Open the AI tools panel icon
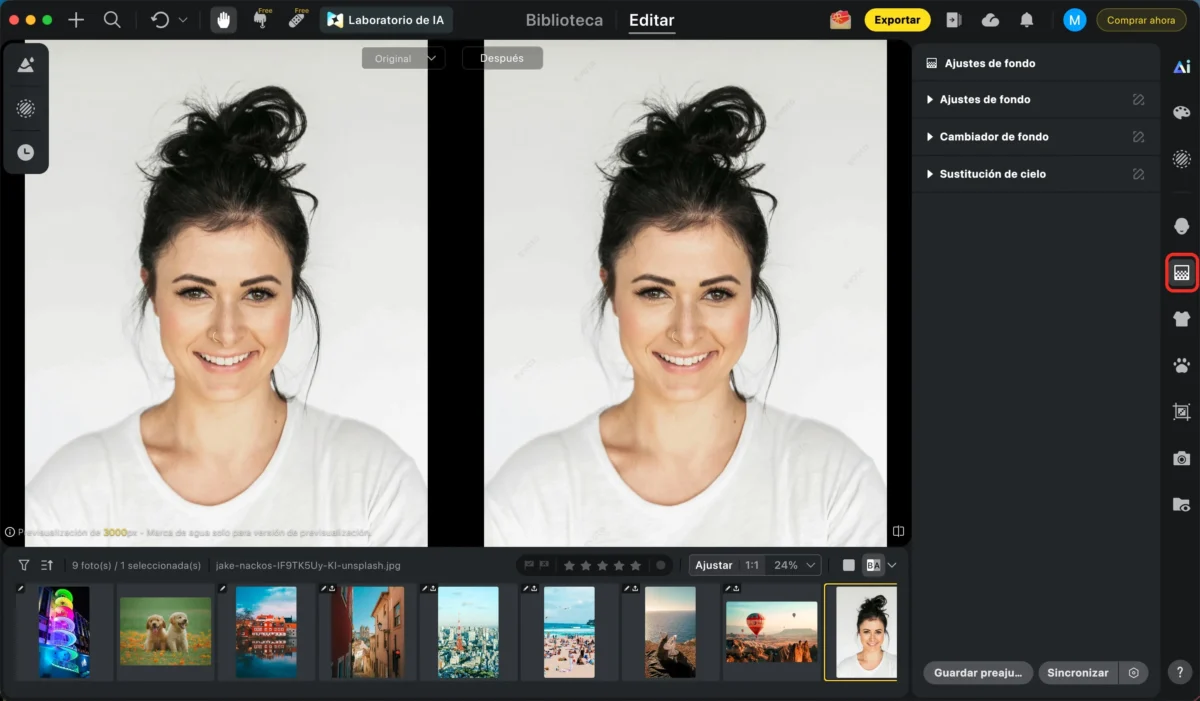 (1181, 67)
